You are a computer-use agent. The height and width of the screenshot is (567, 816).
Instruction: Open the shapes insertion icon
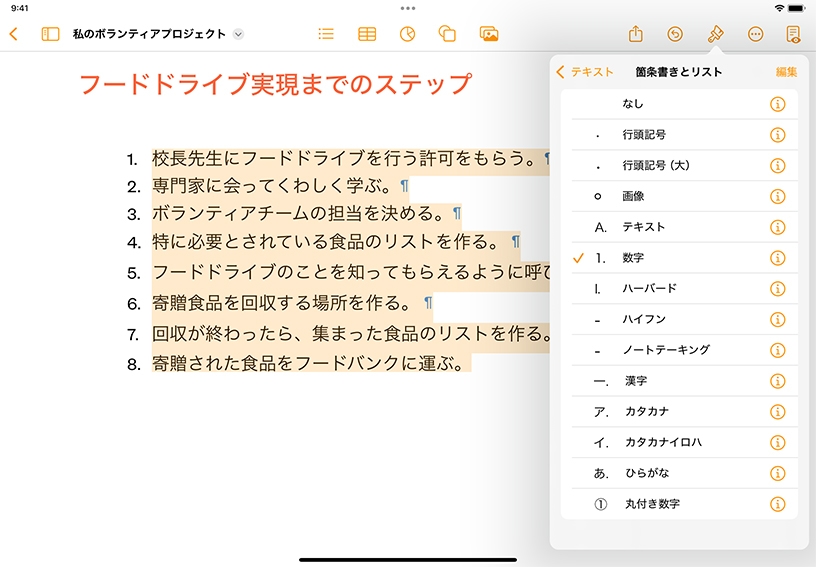point(447,34)
